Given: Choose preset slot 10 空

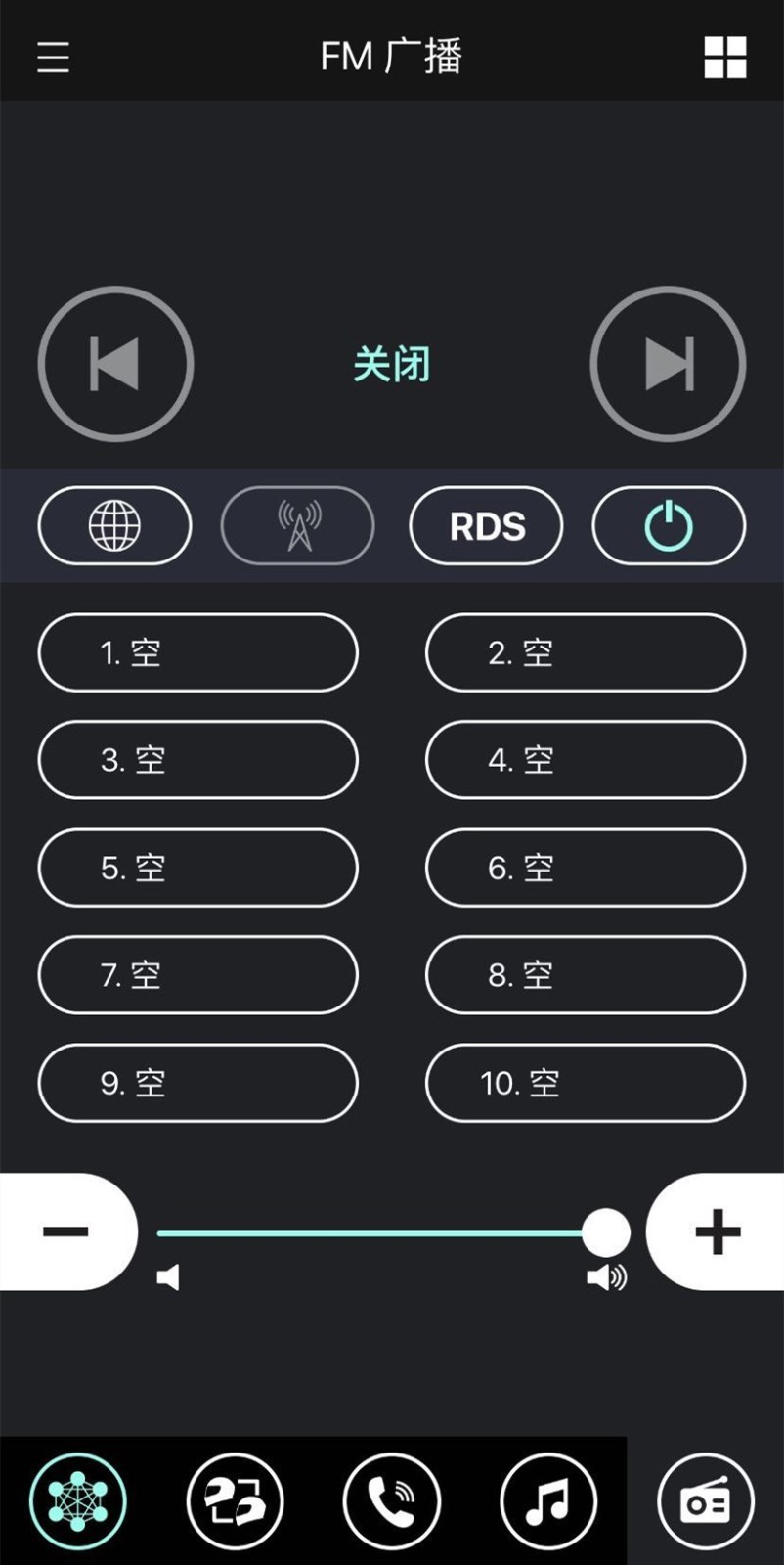Looking at the screenshot, I should (585, 1083).
